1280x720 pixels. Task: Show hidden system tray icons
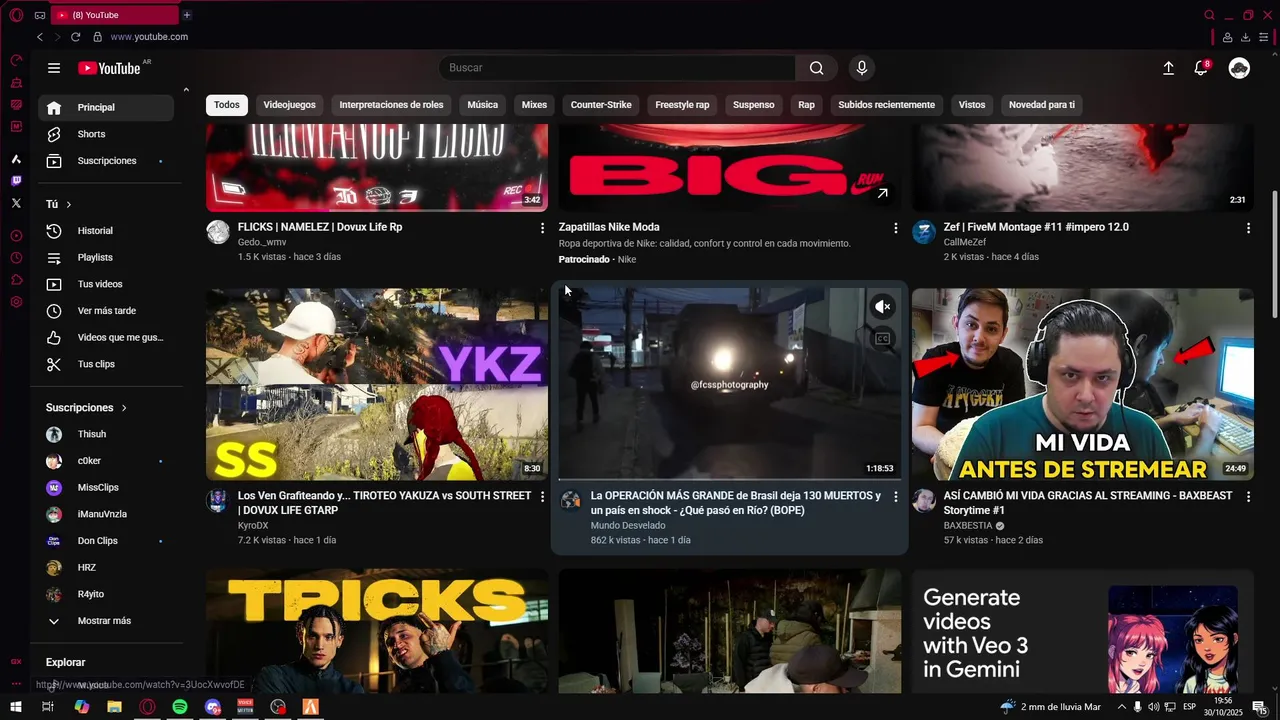coord(1121,707)
